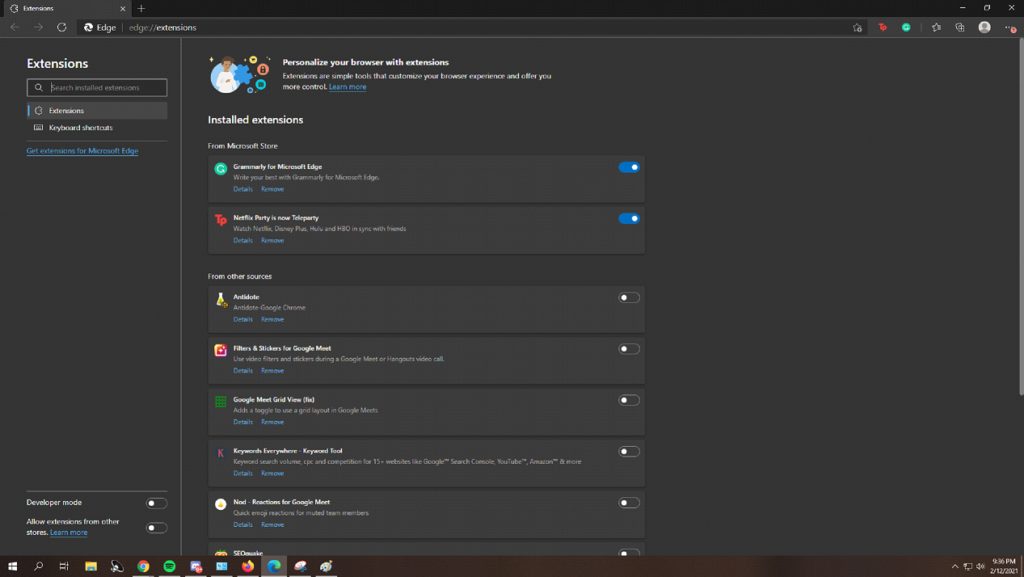Allow extensions from other stores toggle

(156, 527)
